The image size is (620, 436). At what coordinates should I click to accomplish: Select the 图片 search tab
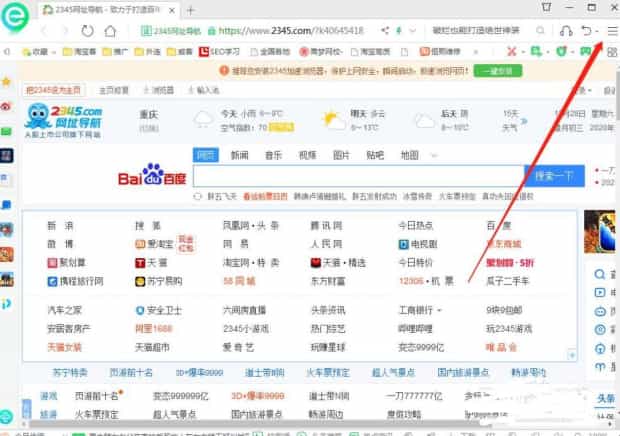point(341,155)
